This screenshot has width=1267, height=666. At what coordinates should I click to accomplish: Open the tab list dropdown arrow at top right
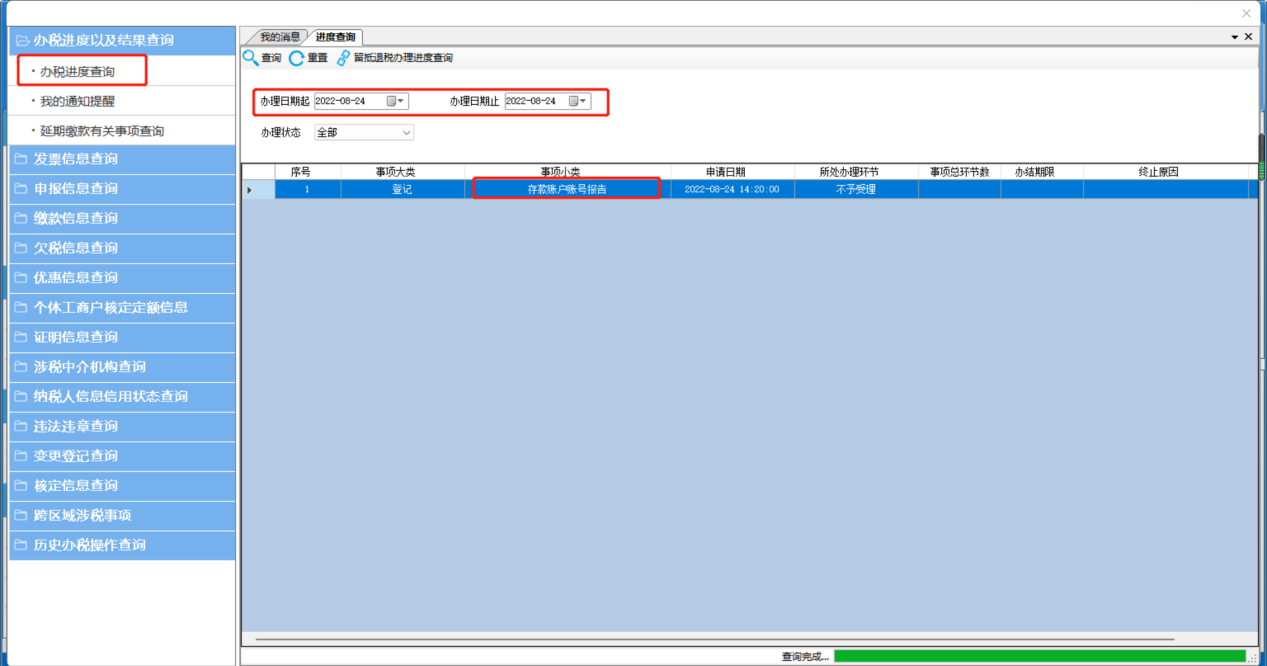click(x=1234, y=37)
